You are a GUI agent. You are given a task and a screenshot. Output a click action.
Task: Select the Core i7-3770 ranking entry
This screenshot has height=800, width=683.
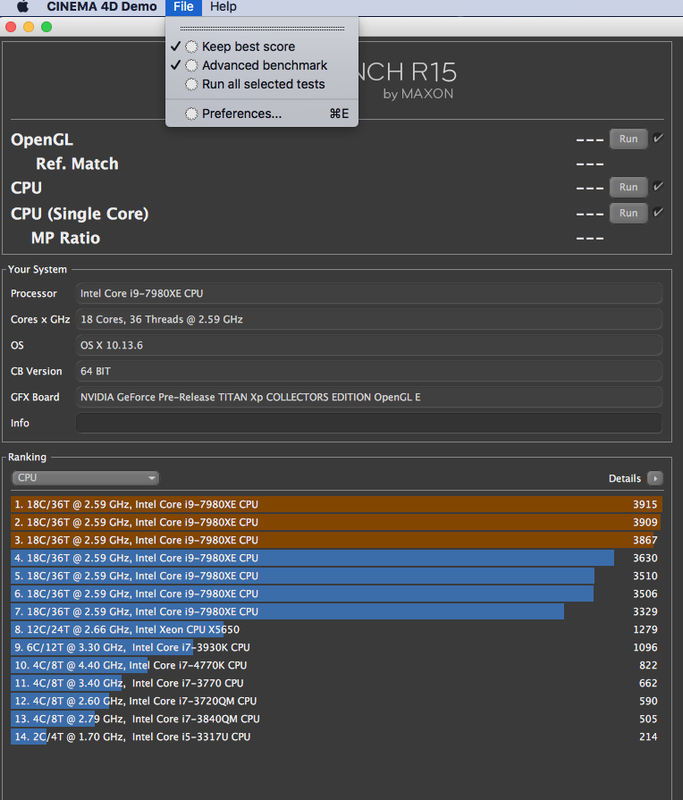point(336,683)
